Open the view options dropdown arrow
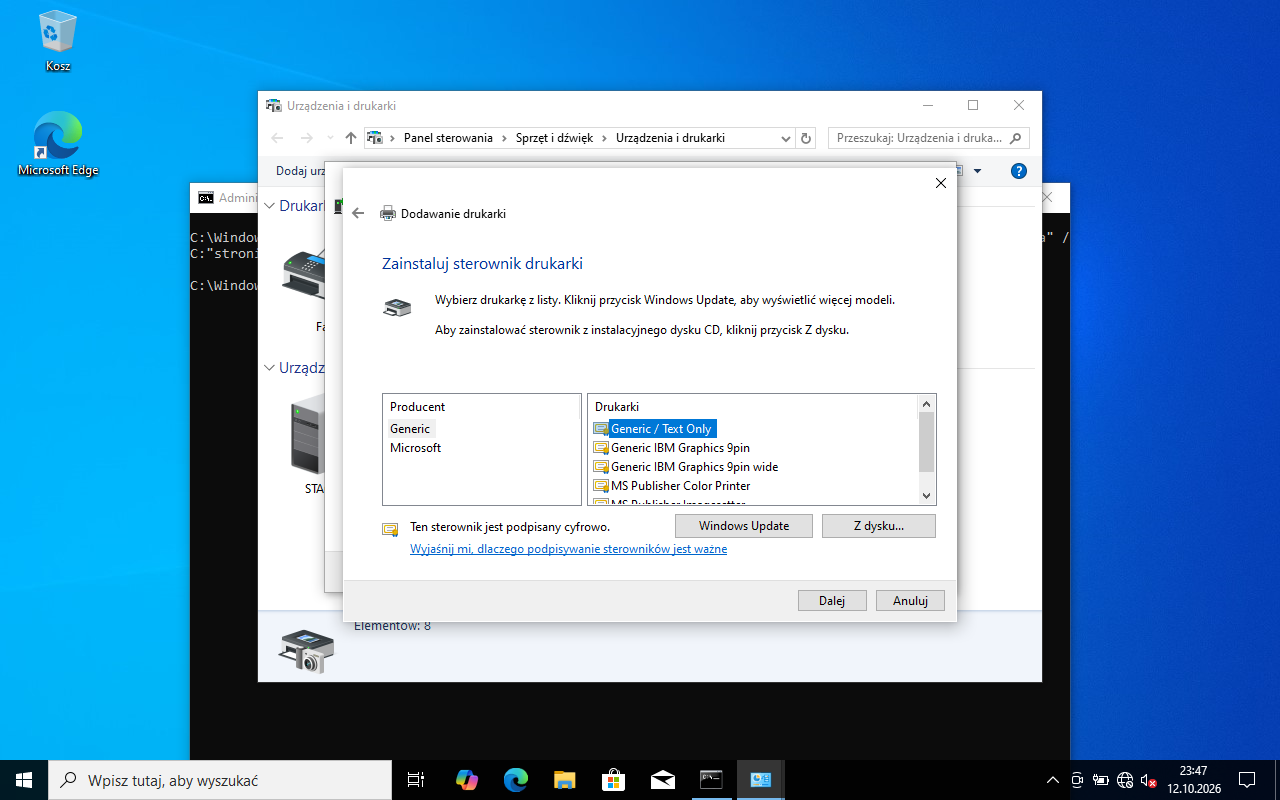Viewport: 1280px width, 800px height. [977, 171]
